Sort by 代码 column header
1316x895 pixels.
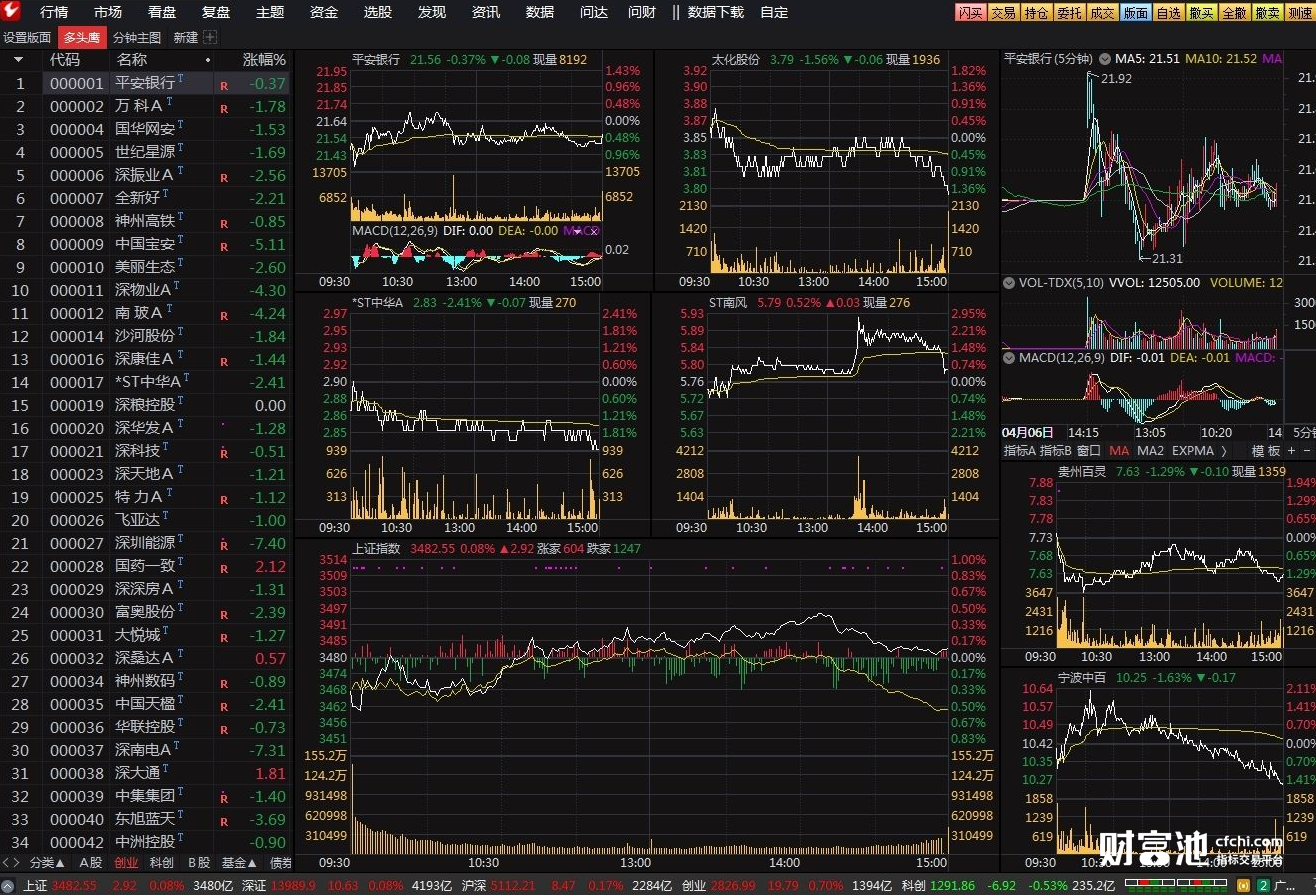pos(65,60)
